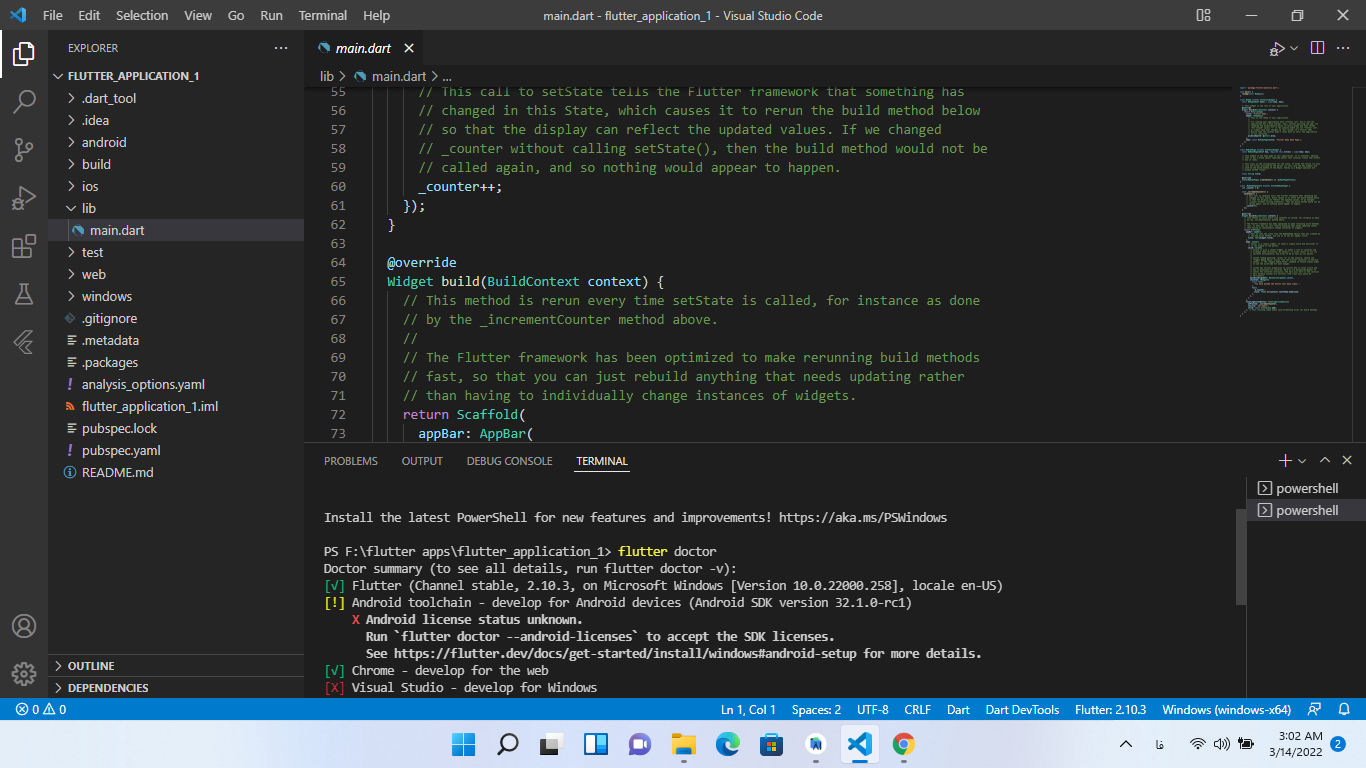Select main.dart in the explorer
Image resolution: width=1366 pixels, height=768 pixels.
pos(176,230)
